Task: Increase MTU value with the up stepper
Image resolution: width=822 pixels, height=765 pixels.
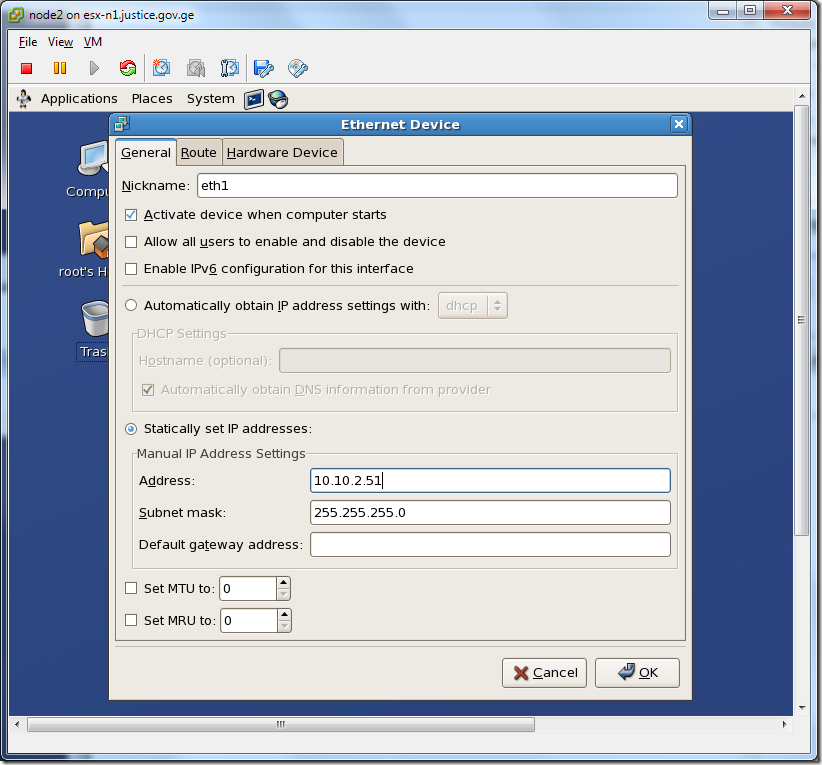Action: pyautogui.click(x=281, y=583)
